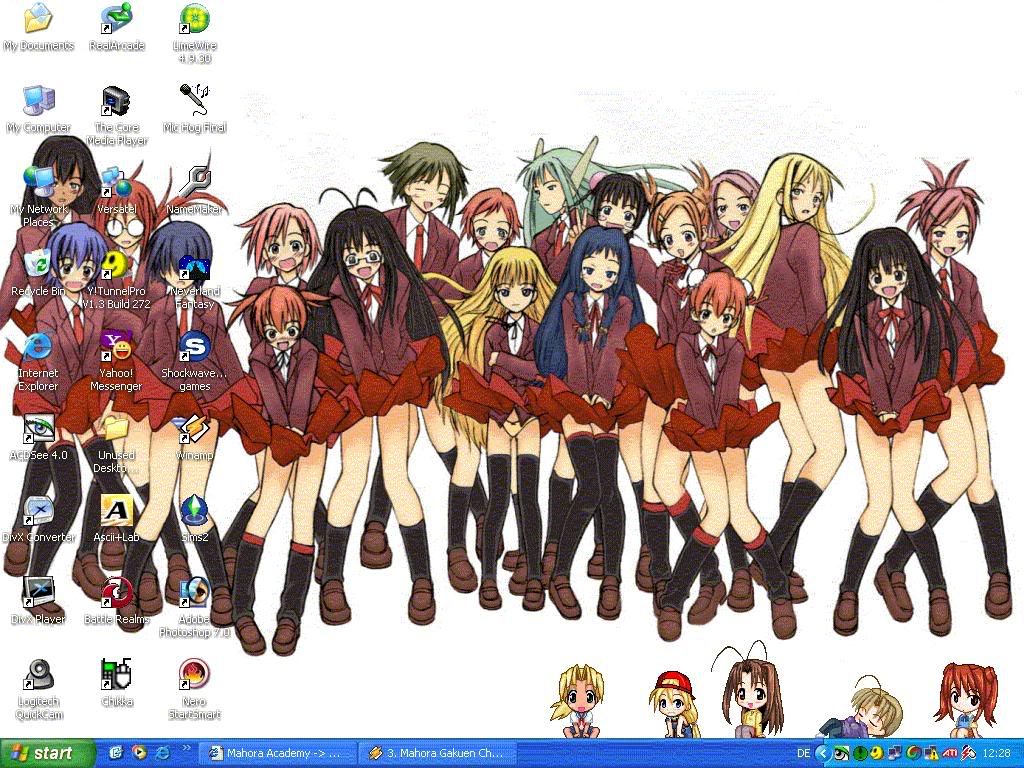Select the Unused Desktop folder icon

[116, 430]
